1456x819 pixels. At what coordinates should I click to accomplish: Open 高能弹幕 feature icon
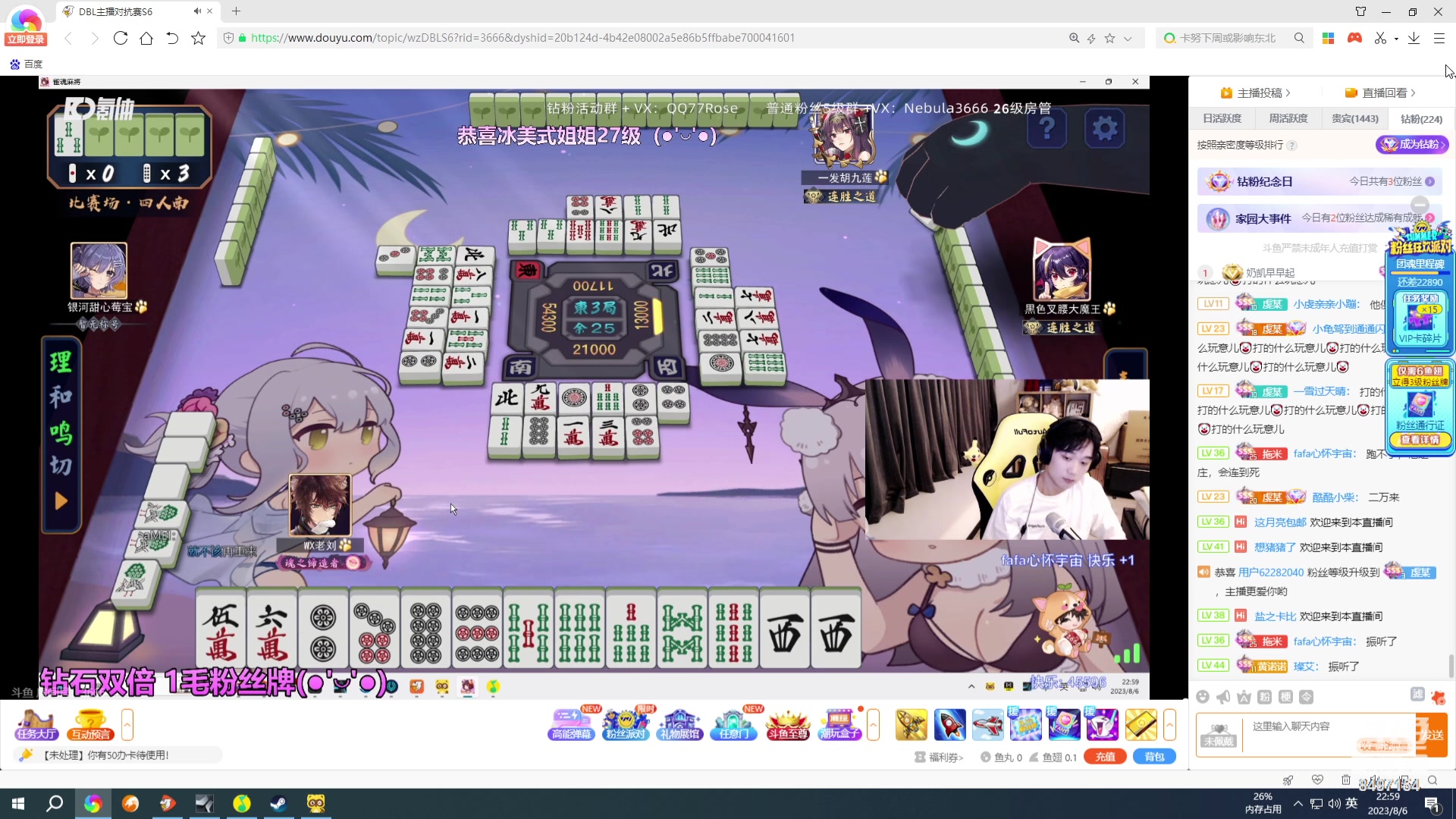[571, 724]
